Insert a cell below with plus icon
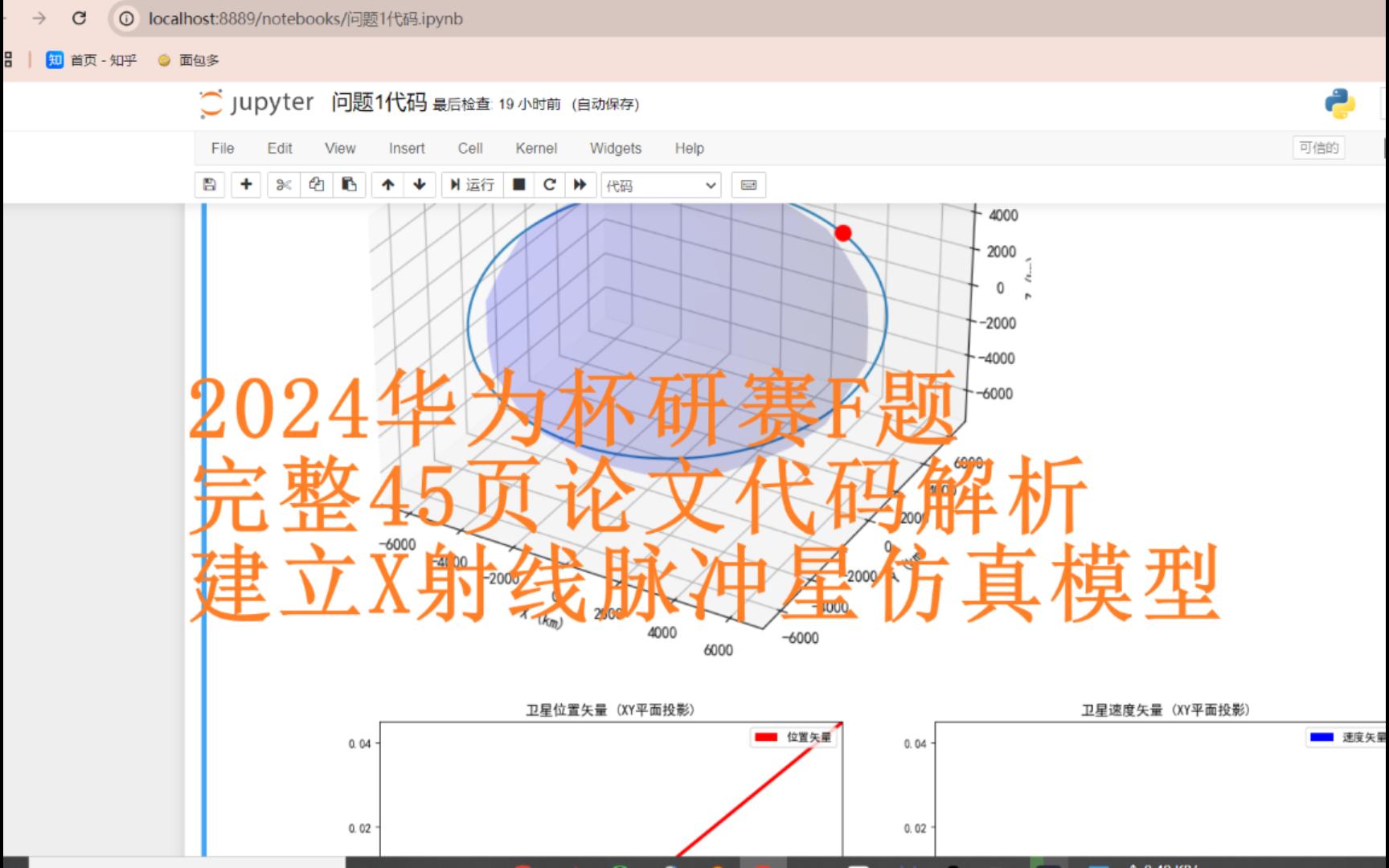The width and height of the screenshot is (1389, 868). coord(246,185)
